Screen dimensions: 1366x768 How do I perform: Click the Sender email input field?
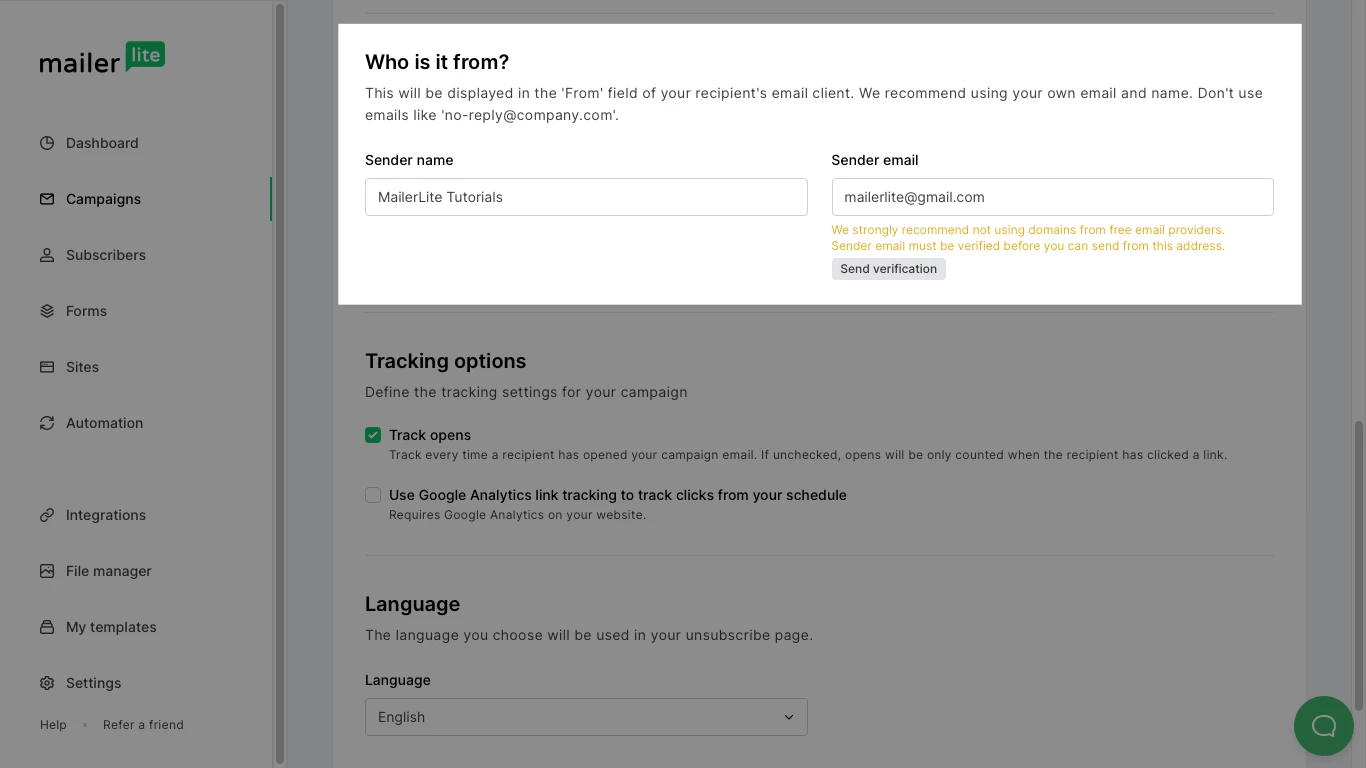tap(1052, 197)
